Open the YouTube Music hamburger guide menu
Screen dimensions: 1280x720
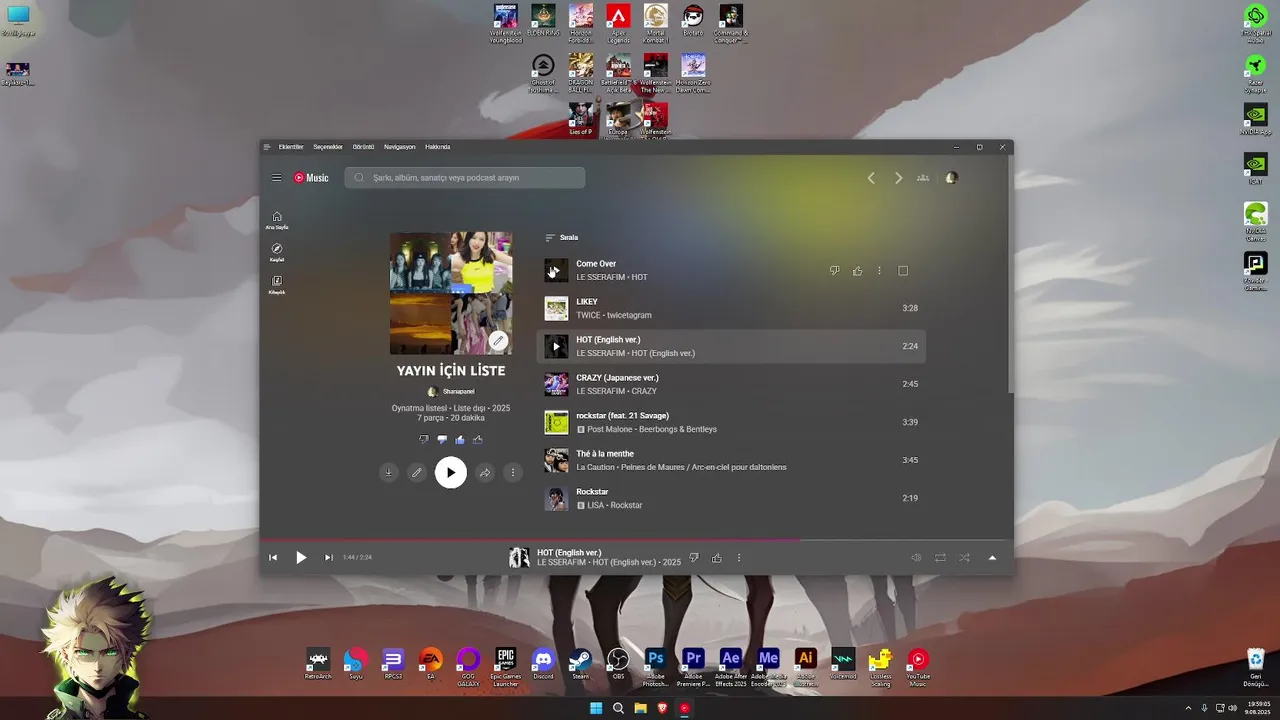277,178
